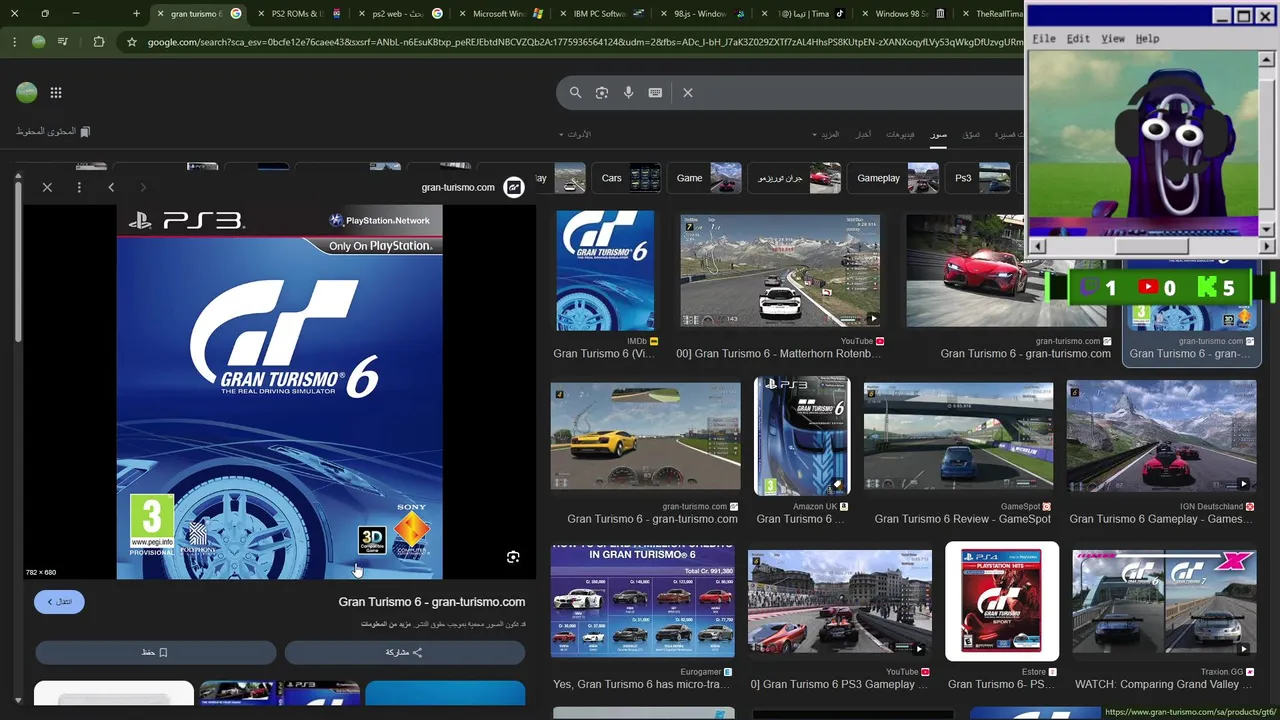Open Google account avatar
This screenshot has height=720, width=1280.
coord(27,93)
